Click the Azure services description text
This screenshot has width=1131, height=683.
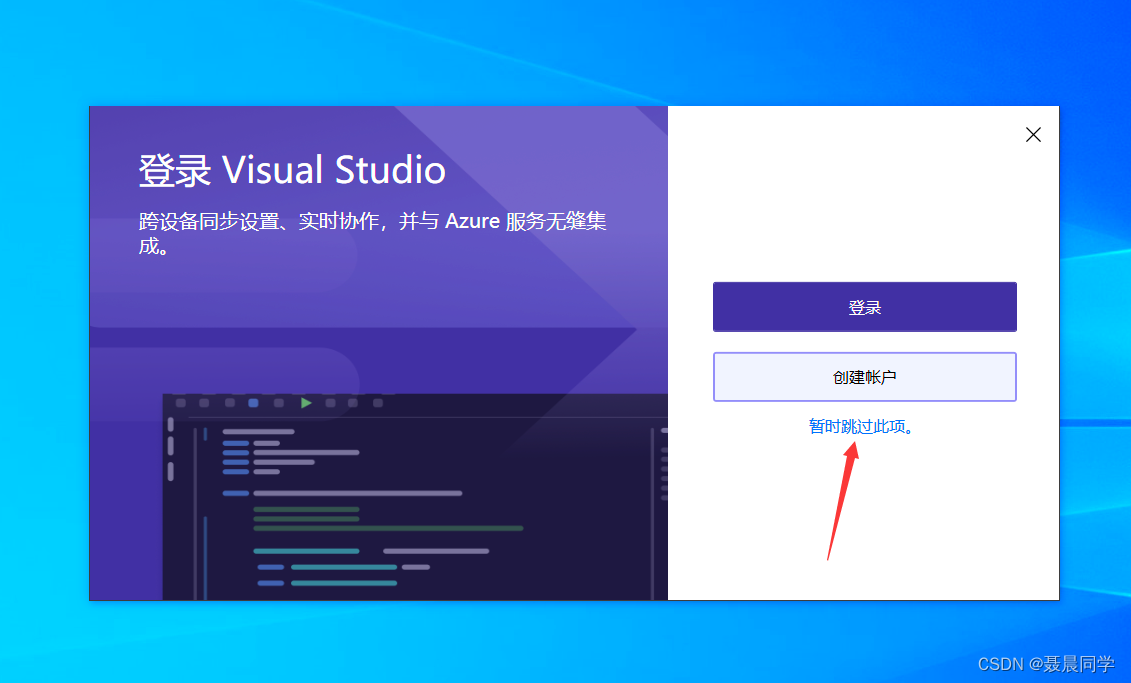point(373,232)
